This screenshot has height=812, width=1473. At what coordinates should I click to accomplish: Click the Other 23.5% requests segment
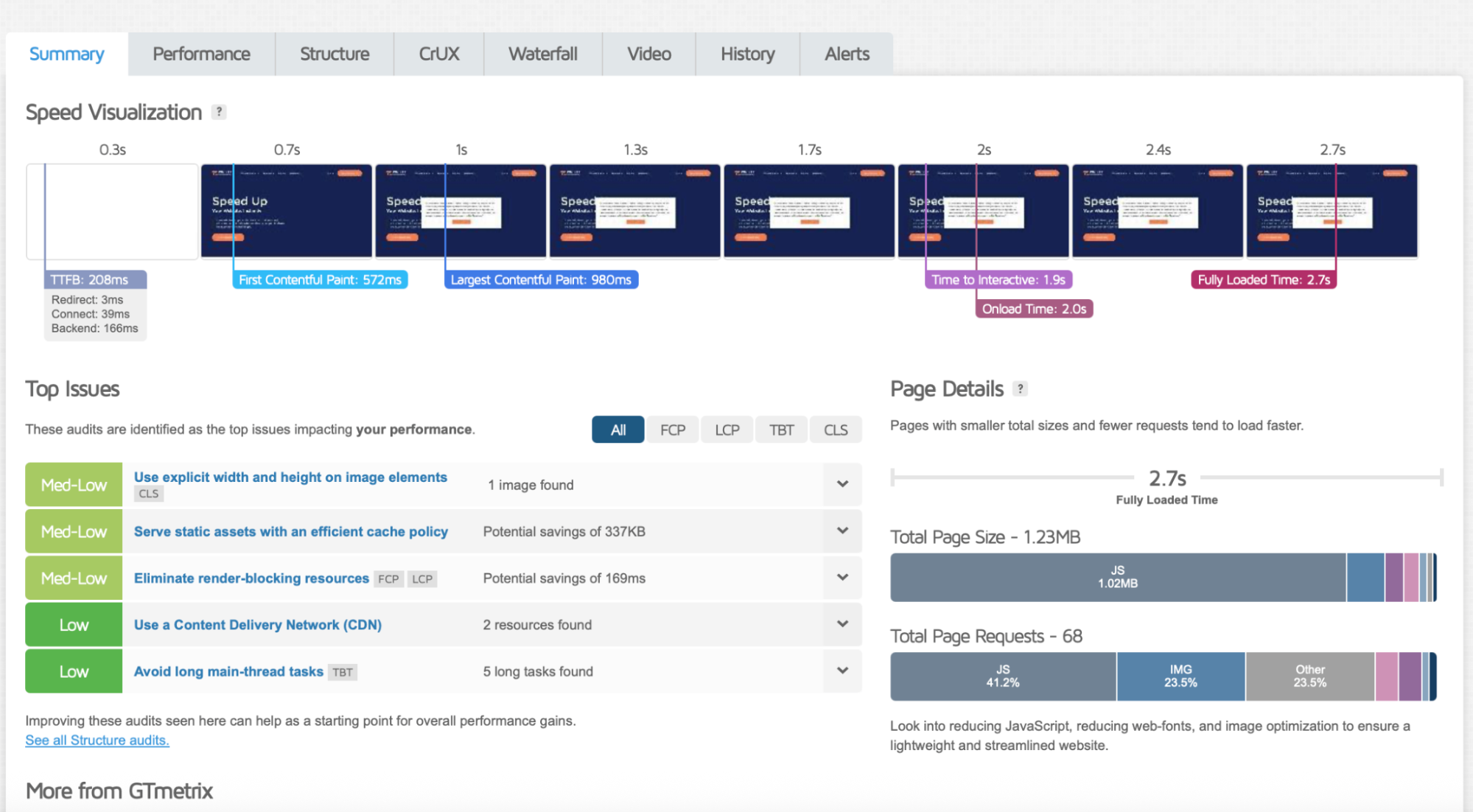1309,676
